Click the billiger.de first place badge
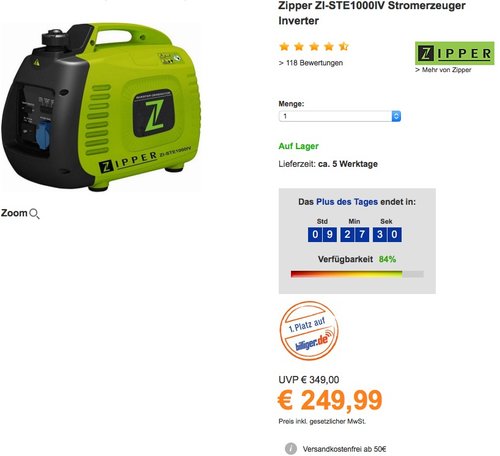The width and height of the screenshot is (500, 456). tap(309, 331)
